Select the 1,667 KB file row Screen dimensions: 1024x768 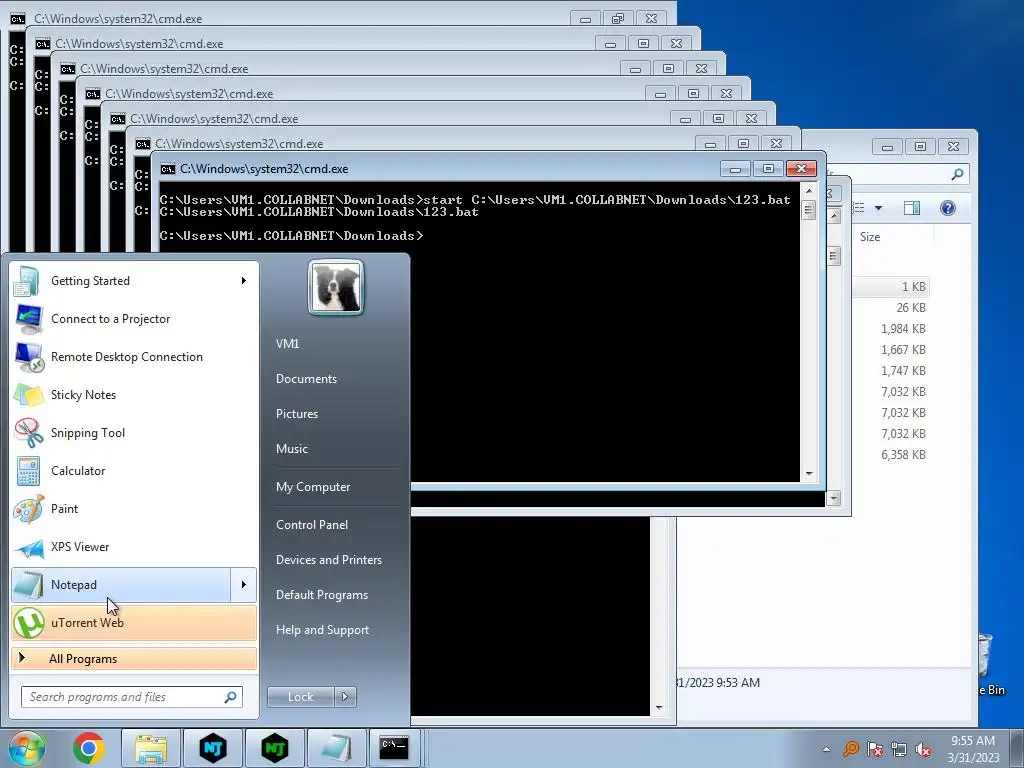click(891, 349)
